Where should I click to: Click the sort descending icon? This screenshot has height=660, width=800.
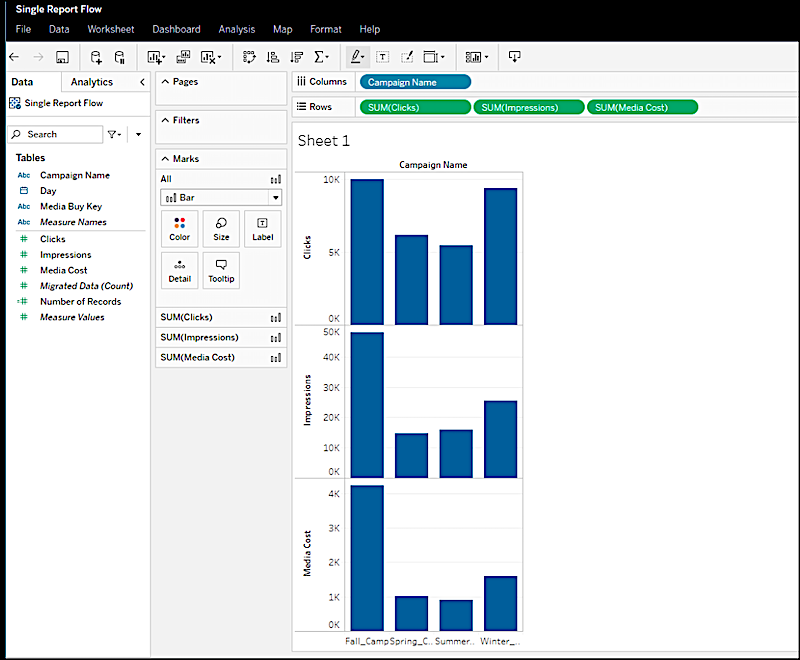click(x=296, y=57)
